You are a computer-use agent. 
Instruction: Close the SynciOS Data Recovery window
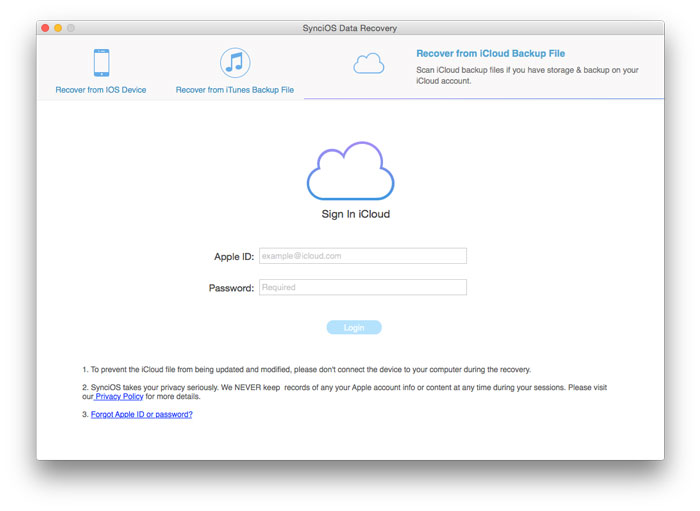tap(45, 28)
